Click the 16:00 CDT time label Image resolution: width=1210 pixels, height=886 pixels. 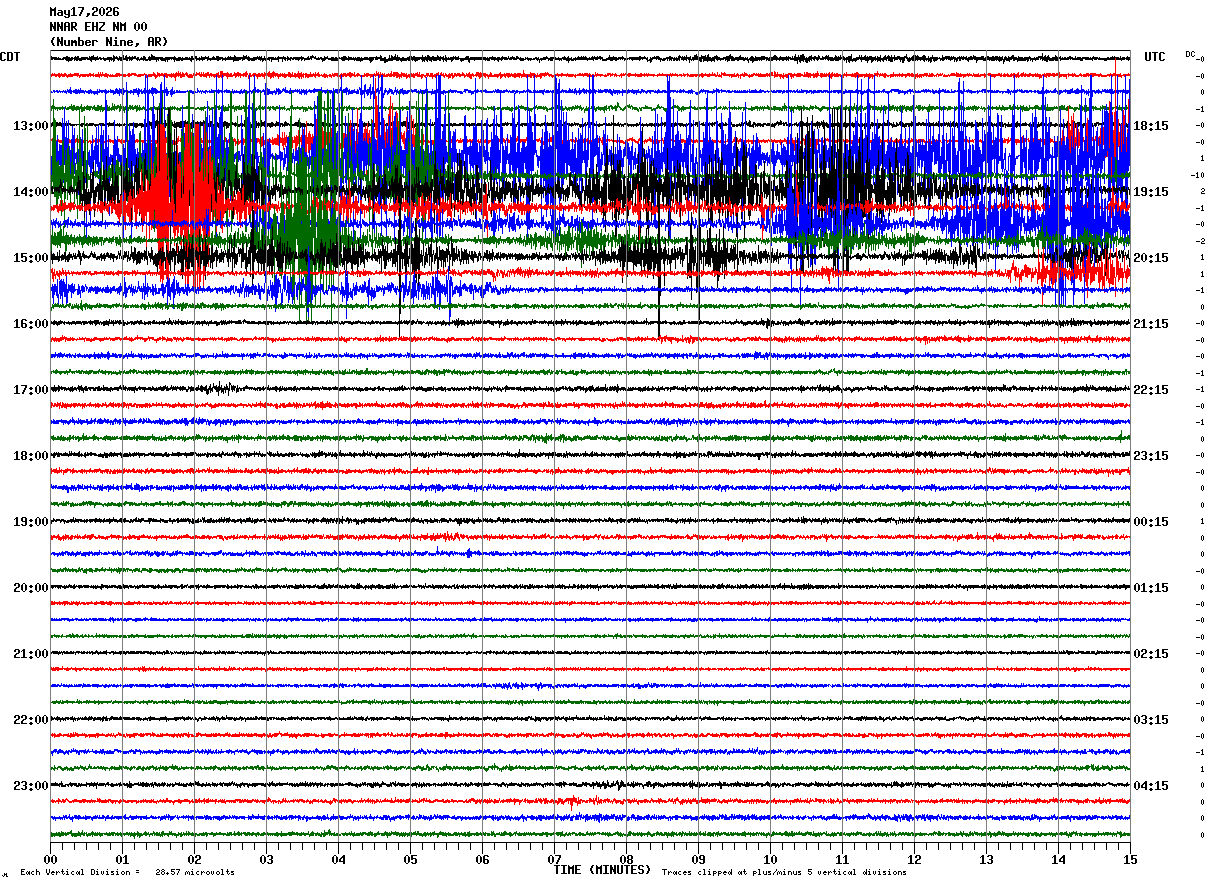click(30, 324)
